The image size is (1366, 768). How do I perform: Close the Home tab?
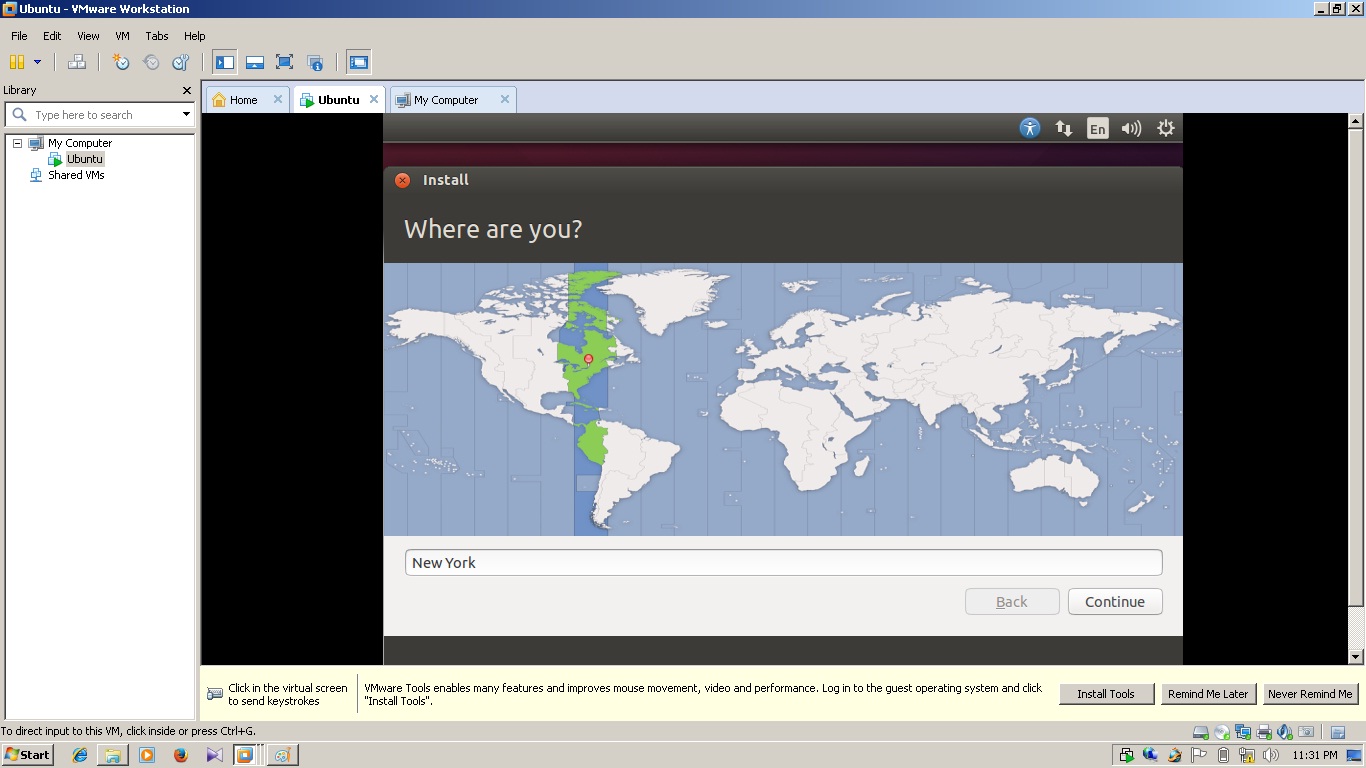(278, 99)
